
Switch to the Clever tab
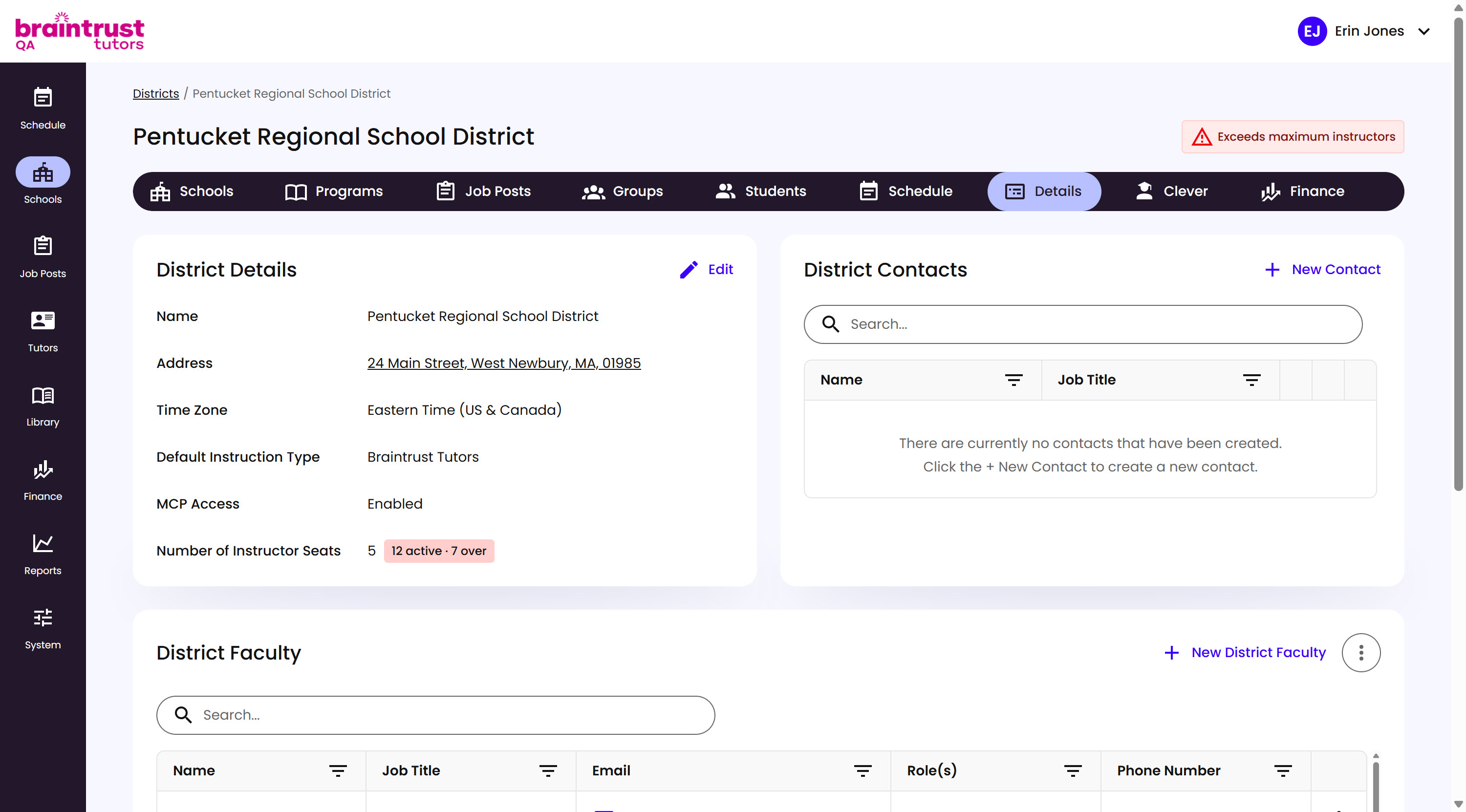pos(1172,191)
